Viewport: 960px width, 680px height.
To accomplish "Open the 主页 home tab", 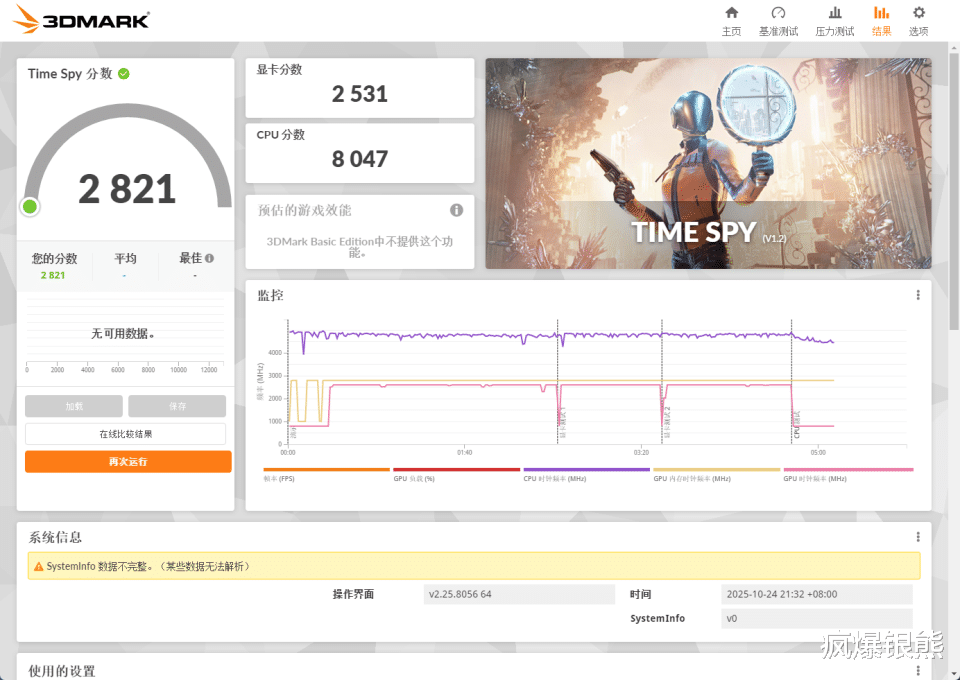I will click(731, 21).
